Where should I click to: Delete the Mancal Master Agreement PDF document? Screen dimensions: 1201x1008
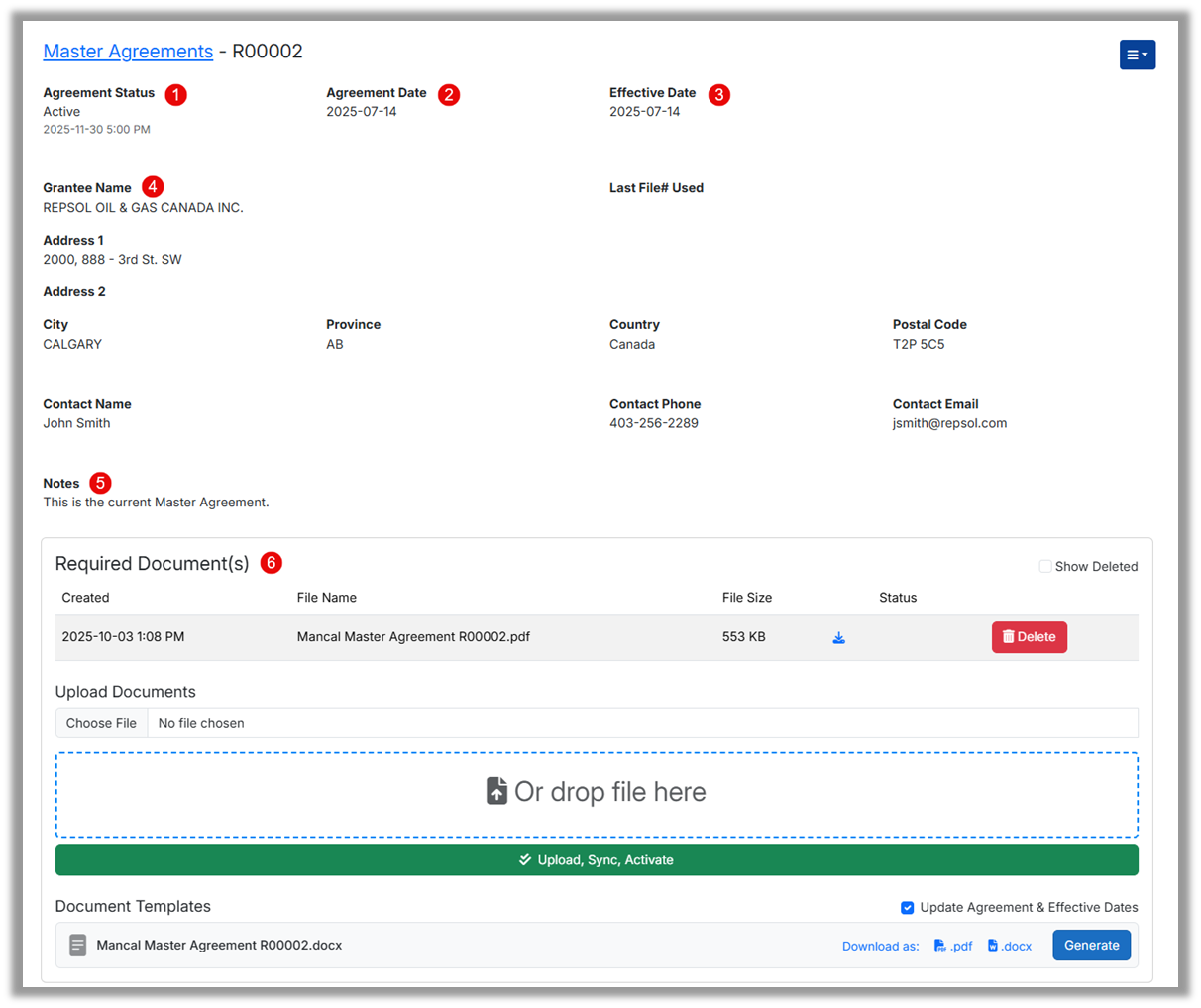point(1029,637)
